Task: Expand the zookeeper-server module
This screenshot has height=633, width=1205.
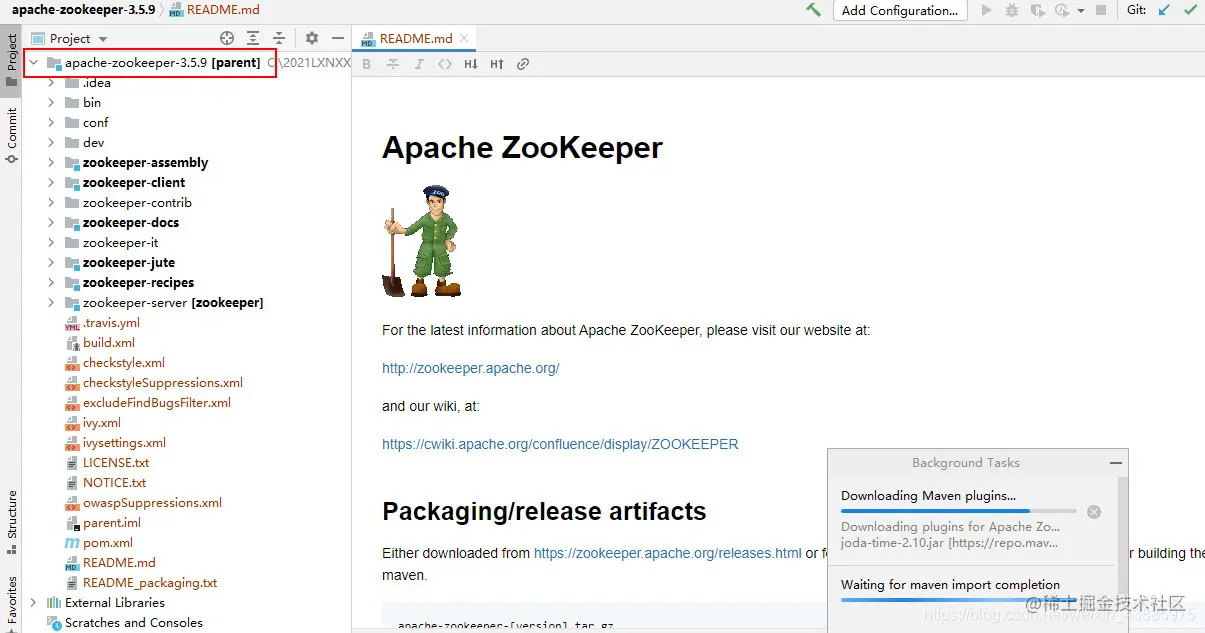Action: pos(52,303)
